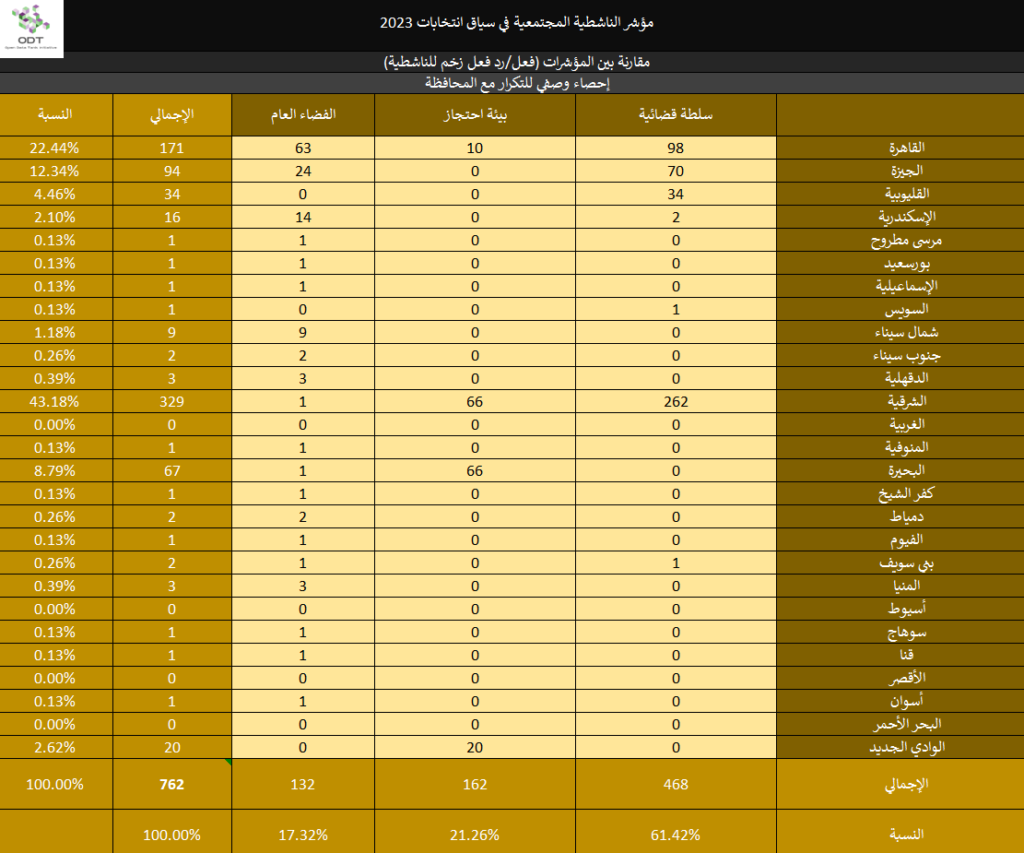Click the heading إحصاء وصفي للتكرار مع المحافظة

(517, 83)
